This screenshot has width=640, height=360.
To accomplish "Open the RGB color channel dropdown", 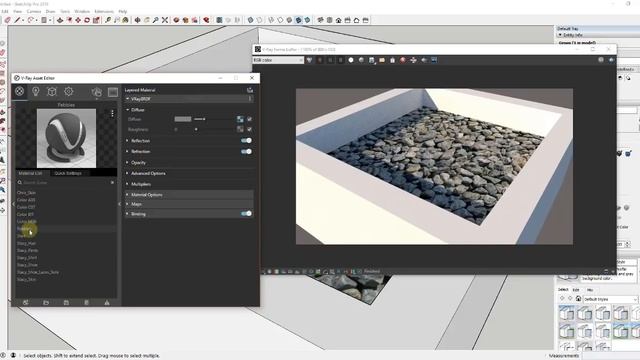I will (278, 60).
